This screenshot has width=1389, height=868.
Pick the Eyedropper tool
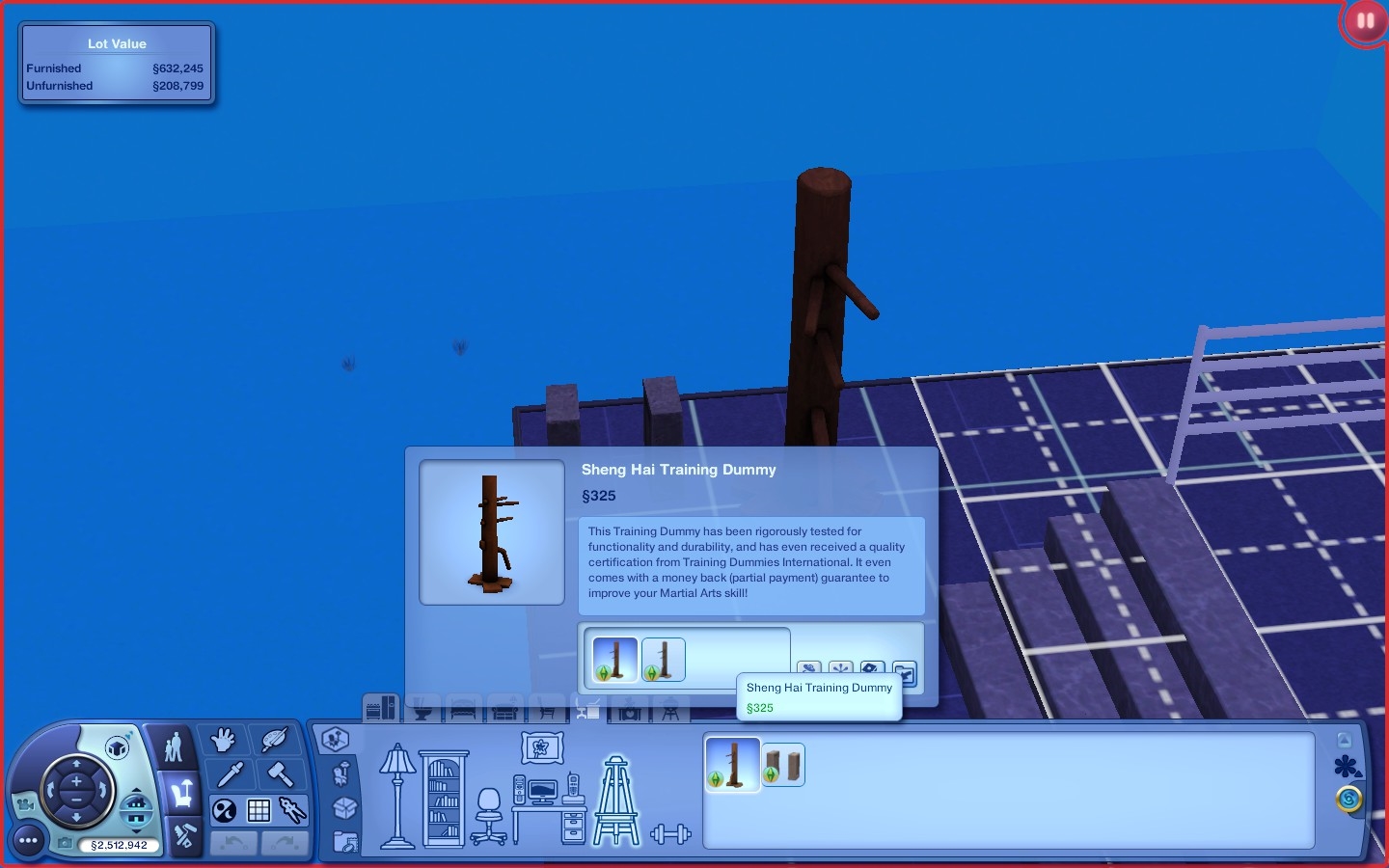(230, 774)
